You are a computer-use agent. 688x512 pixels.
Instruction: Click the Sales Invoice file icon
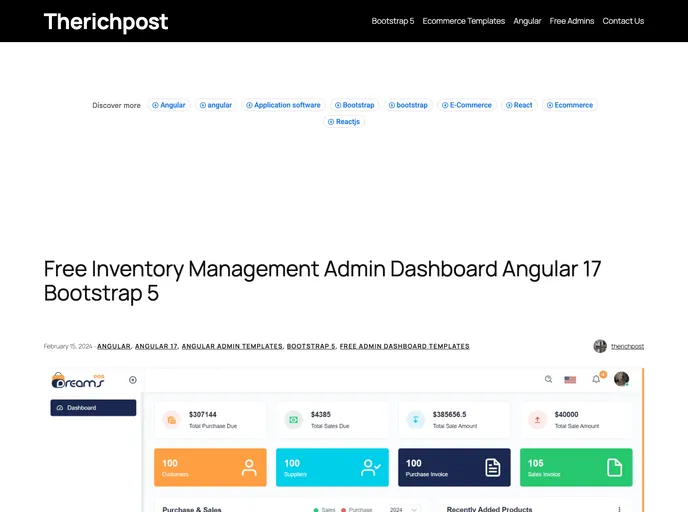tap(615, 467)
